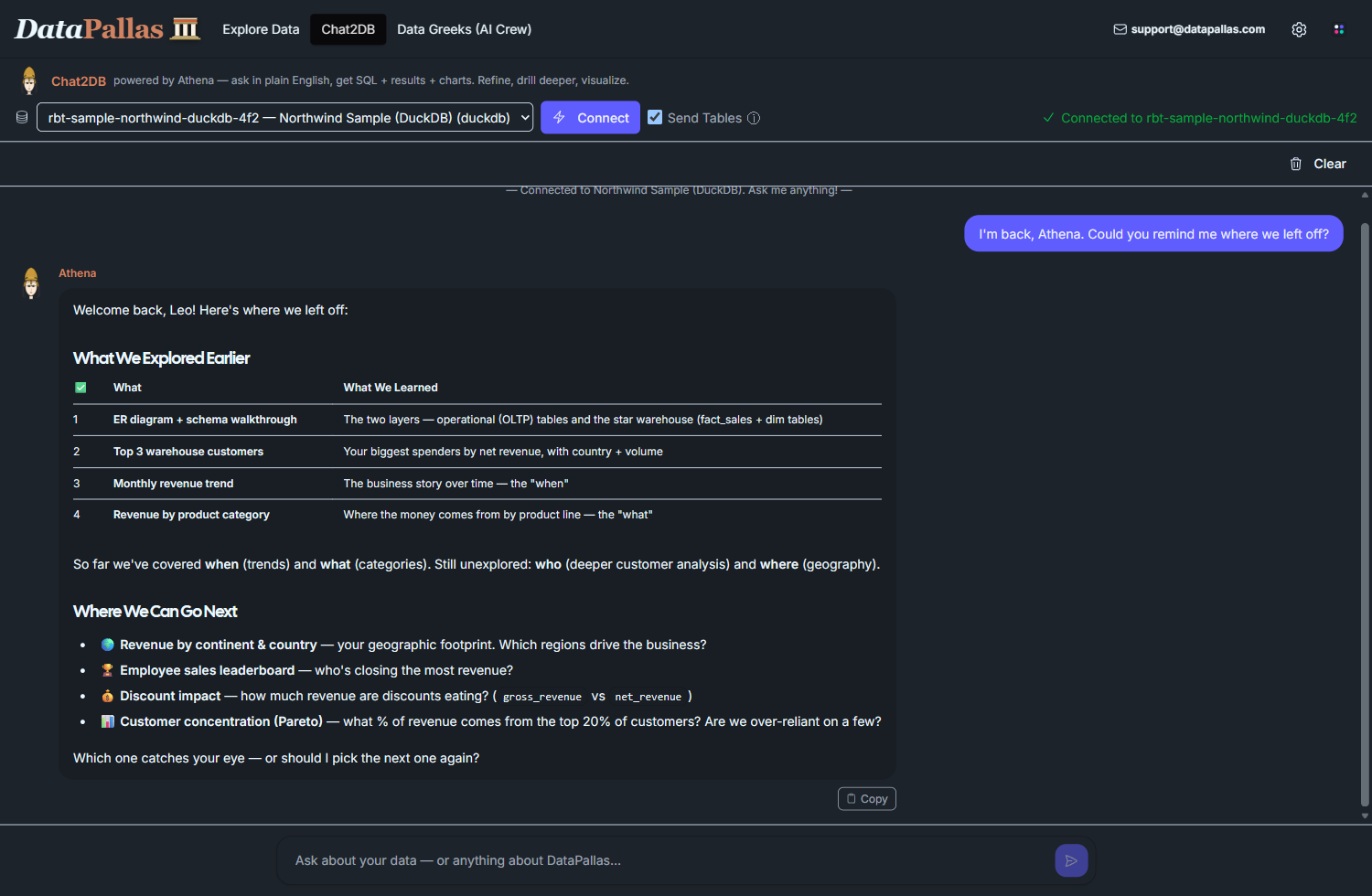This screenshot has width=1372, height=896.
Task: Click the "Where We Can Go Next" heading
Action: (x=155, y=611)
